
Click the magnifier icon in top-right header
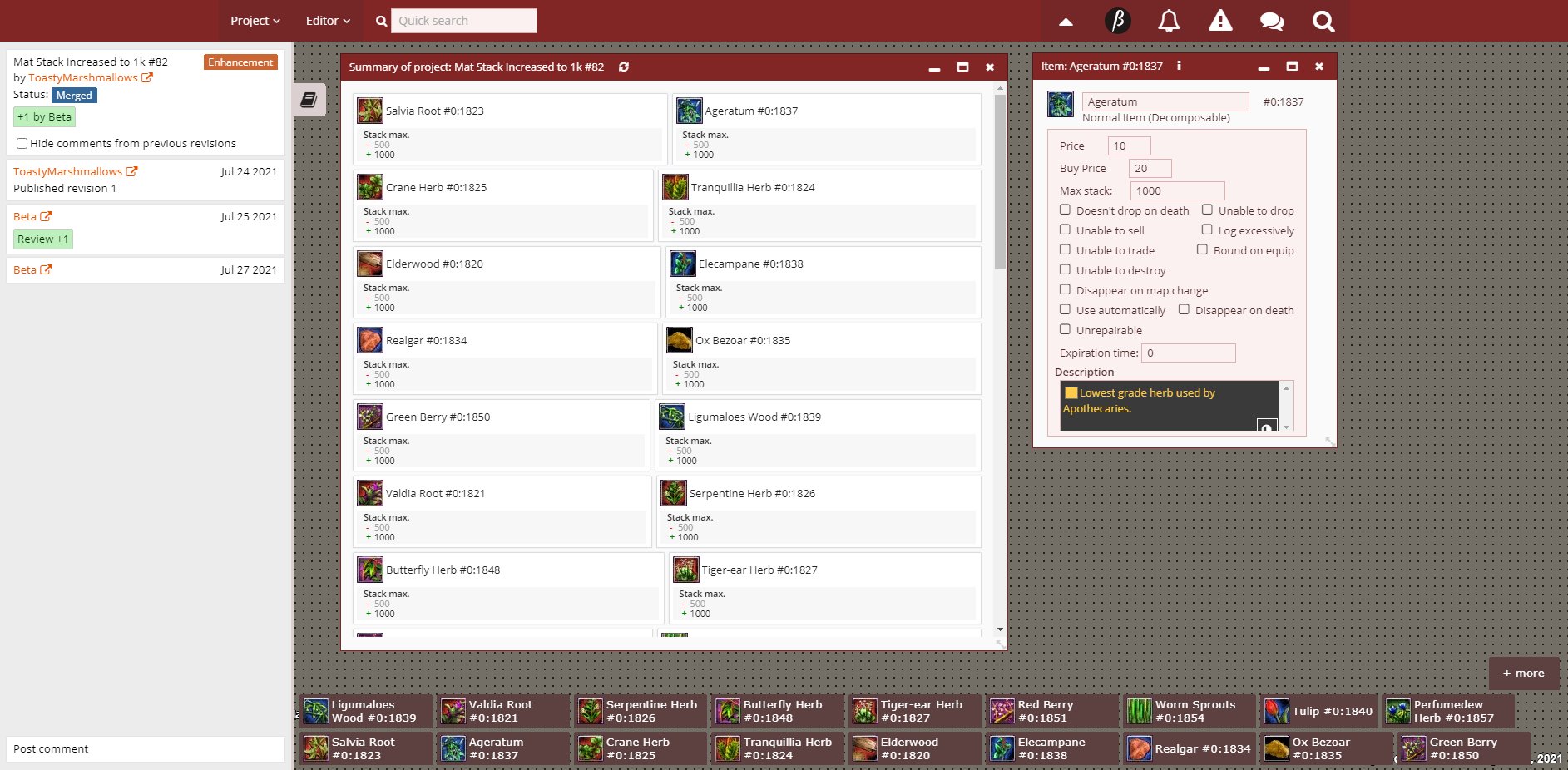pyautogui.click(x=1323, y=21)
